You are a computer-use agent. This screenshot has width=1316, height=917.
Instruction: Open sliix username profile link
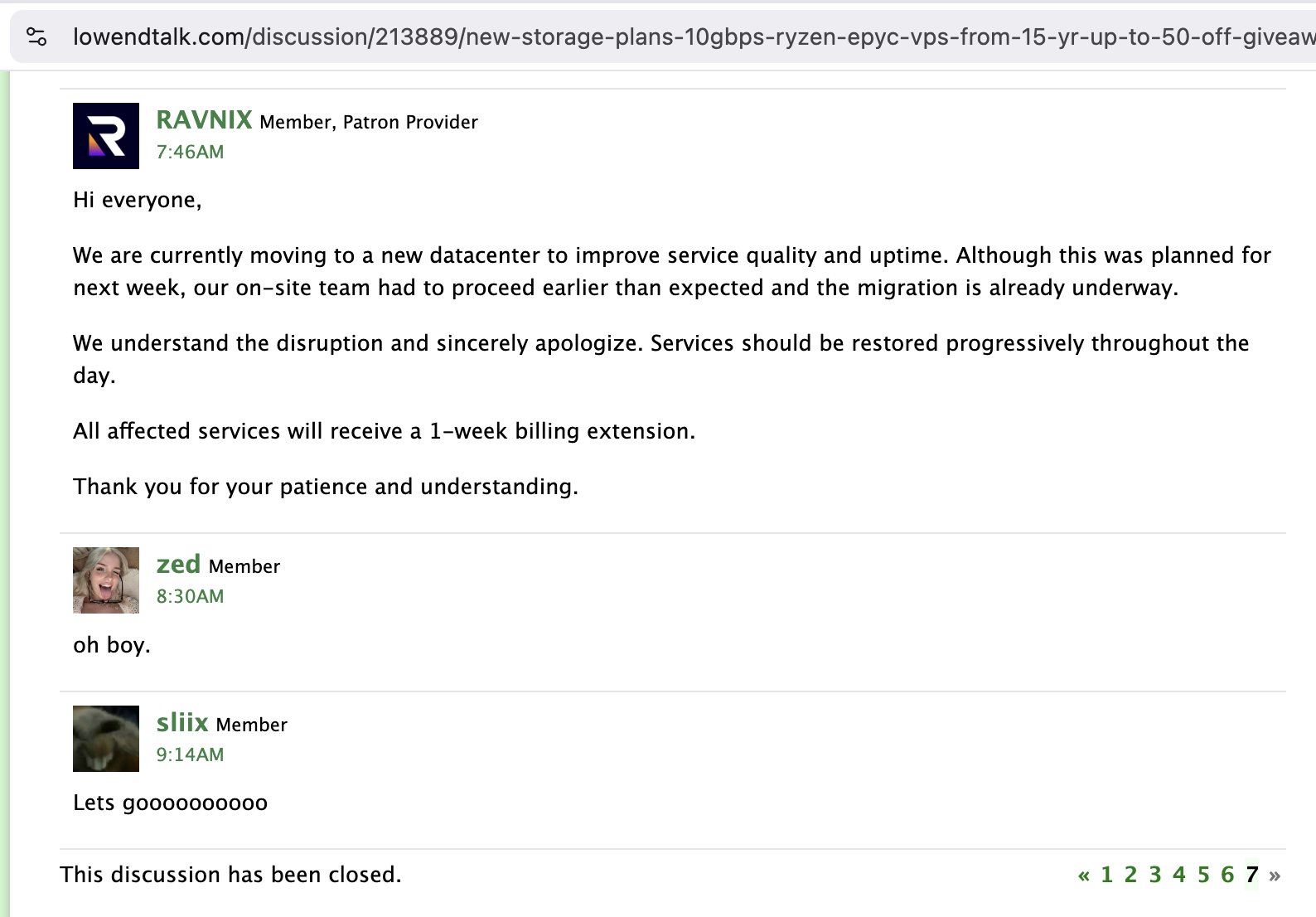click(182, 723)
